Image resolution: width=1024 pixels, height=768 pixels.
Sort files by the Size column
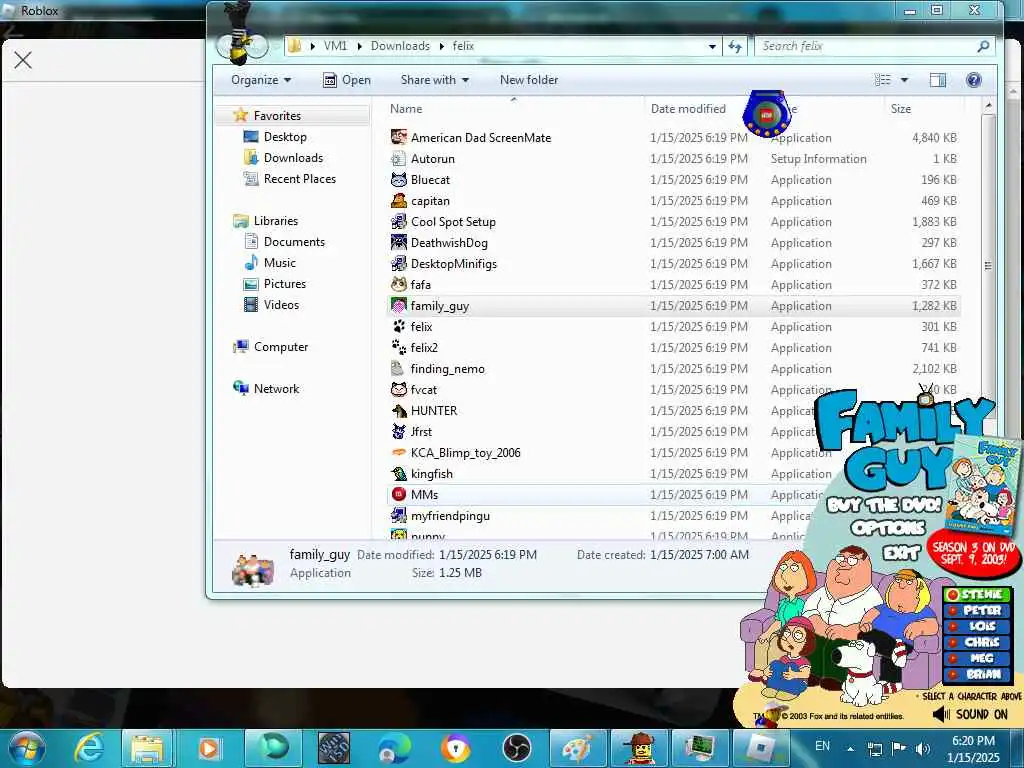(901, 108)
